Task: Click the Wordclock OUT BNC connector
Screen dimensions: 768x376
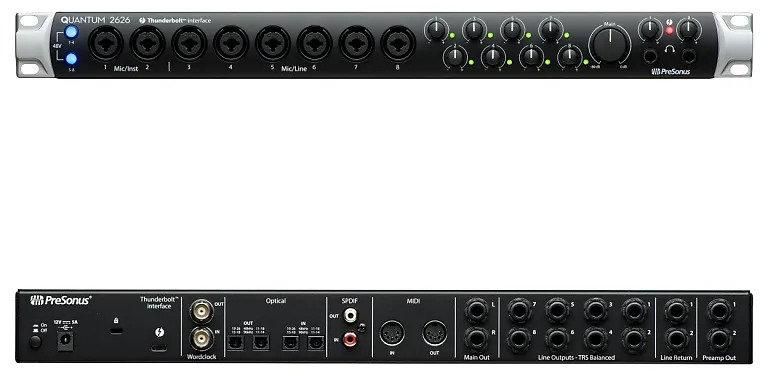Action: point(202,310)
